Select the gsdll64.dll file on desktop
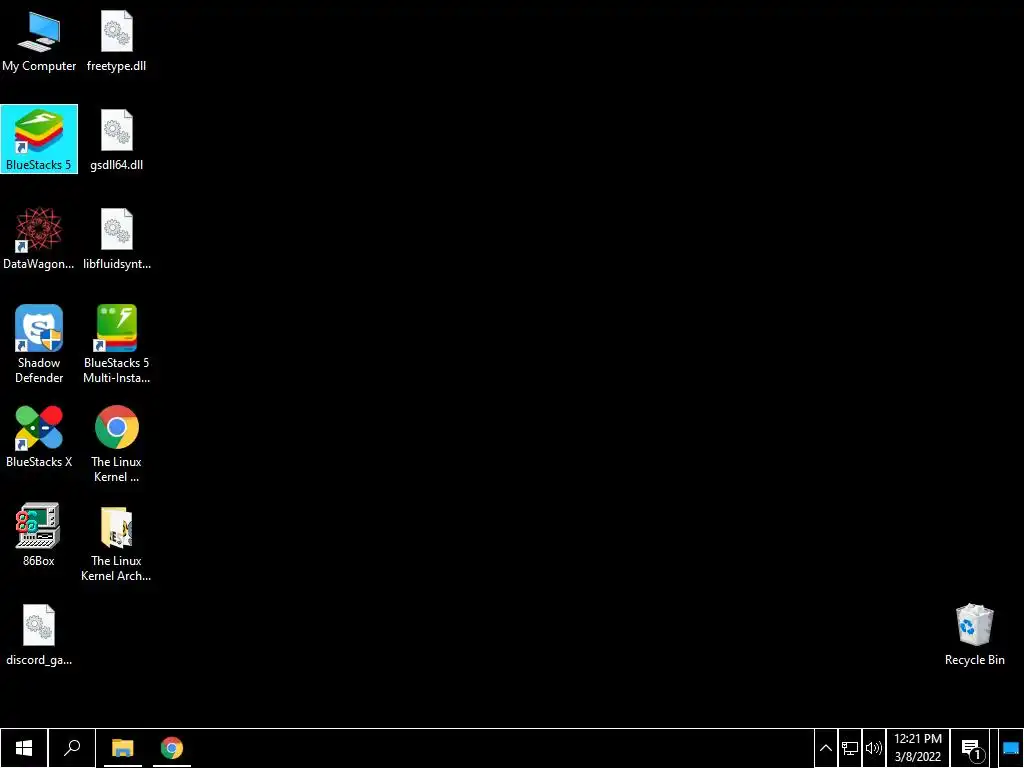 tap(116, 140)
